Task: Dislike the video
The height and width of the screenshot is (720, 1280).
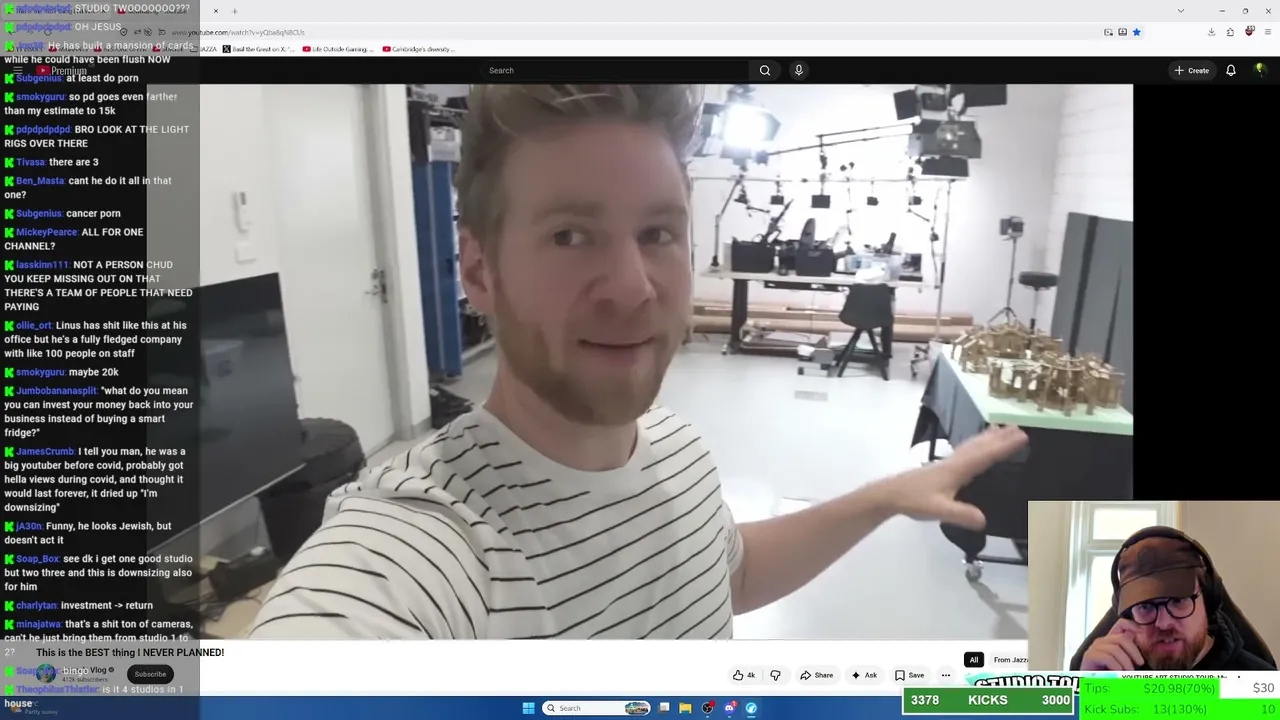Action: (775, 675)
